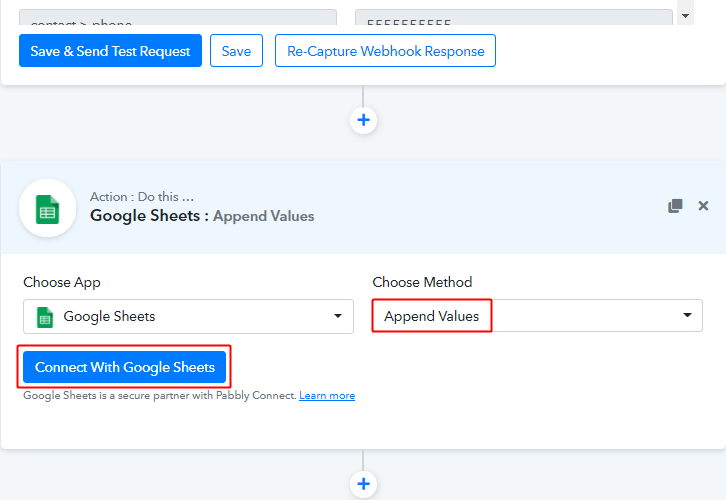The image size is (726, 500).
Task: Remove the Google Sheets action step
Action: [703, 206]
